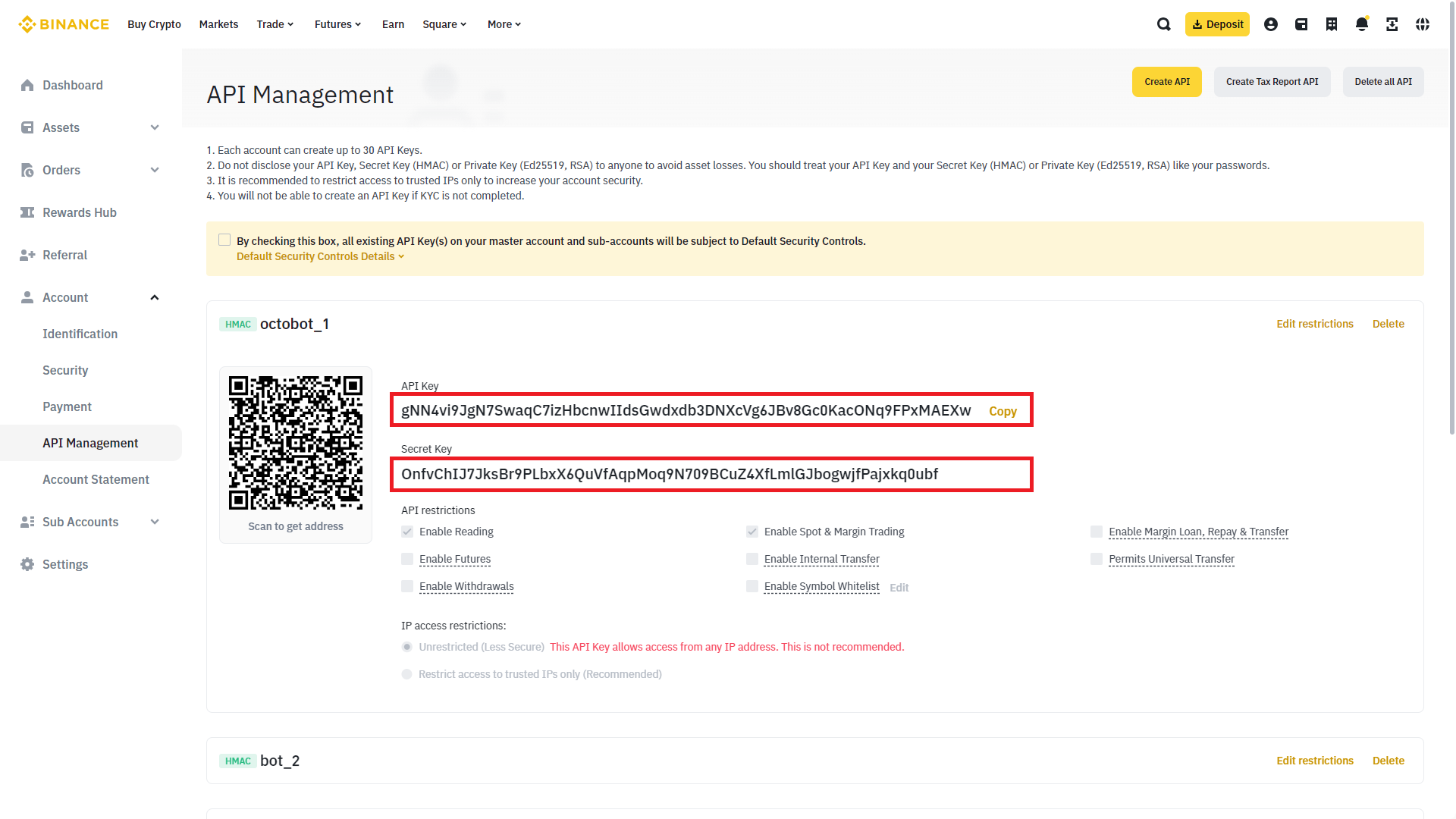Select Unrestricted (Less Secure) radio option
The image size is (1456, 819).
coord(407,647)
